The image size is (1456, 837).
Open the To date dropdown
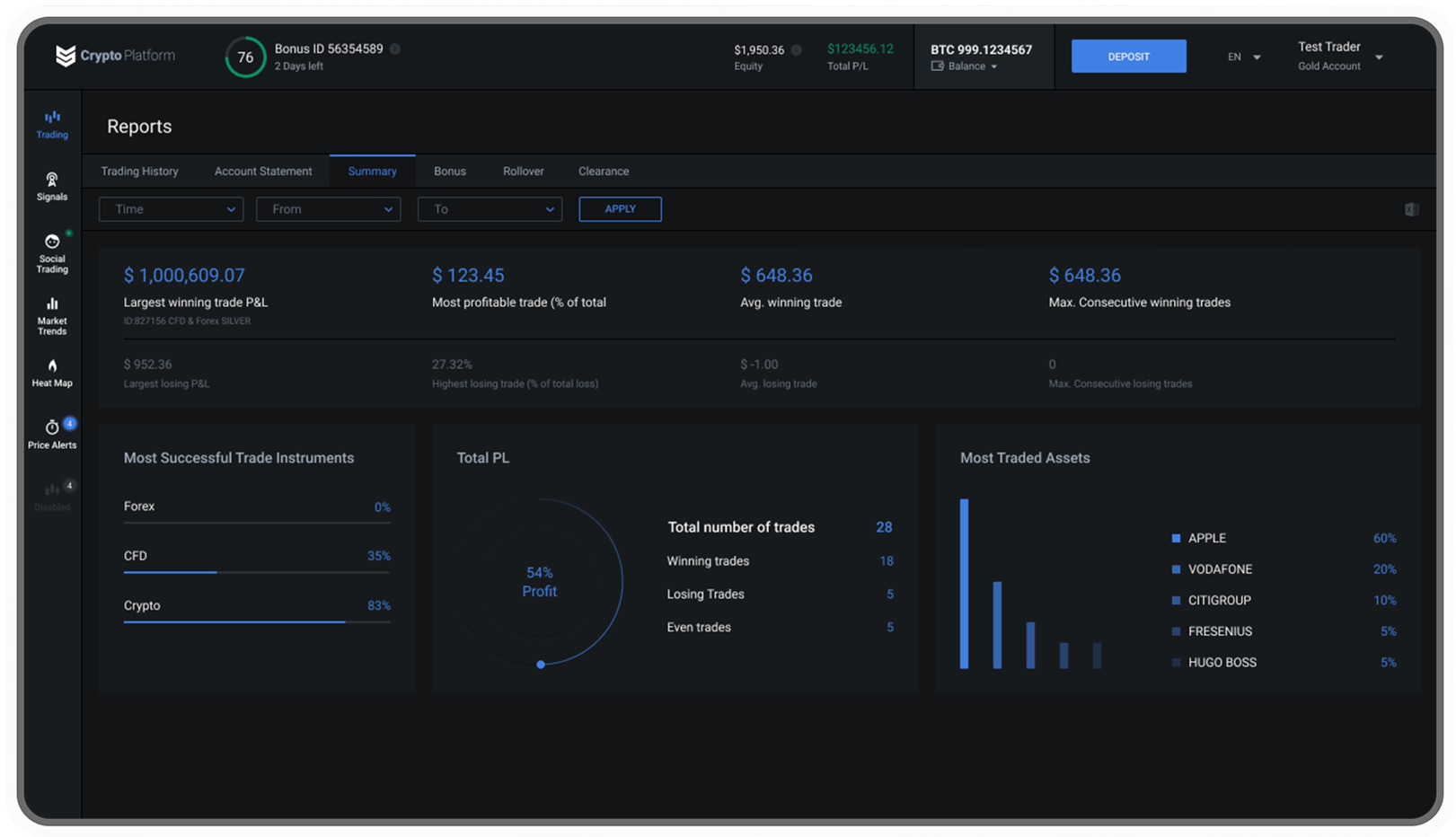pos(490,209)
